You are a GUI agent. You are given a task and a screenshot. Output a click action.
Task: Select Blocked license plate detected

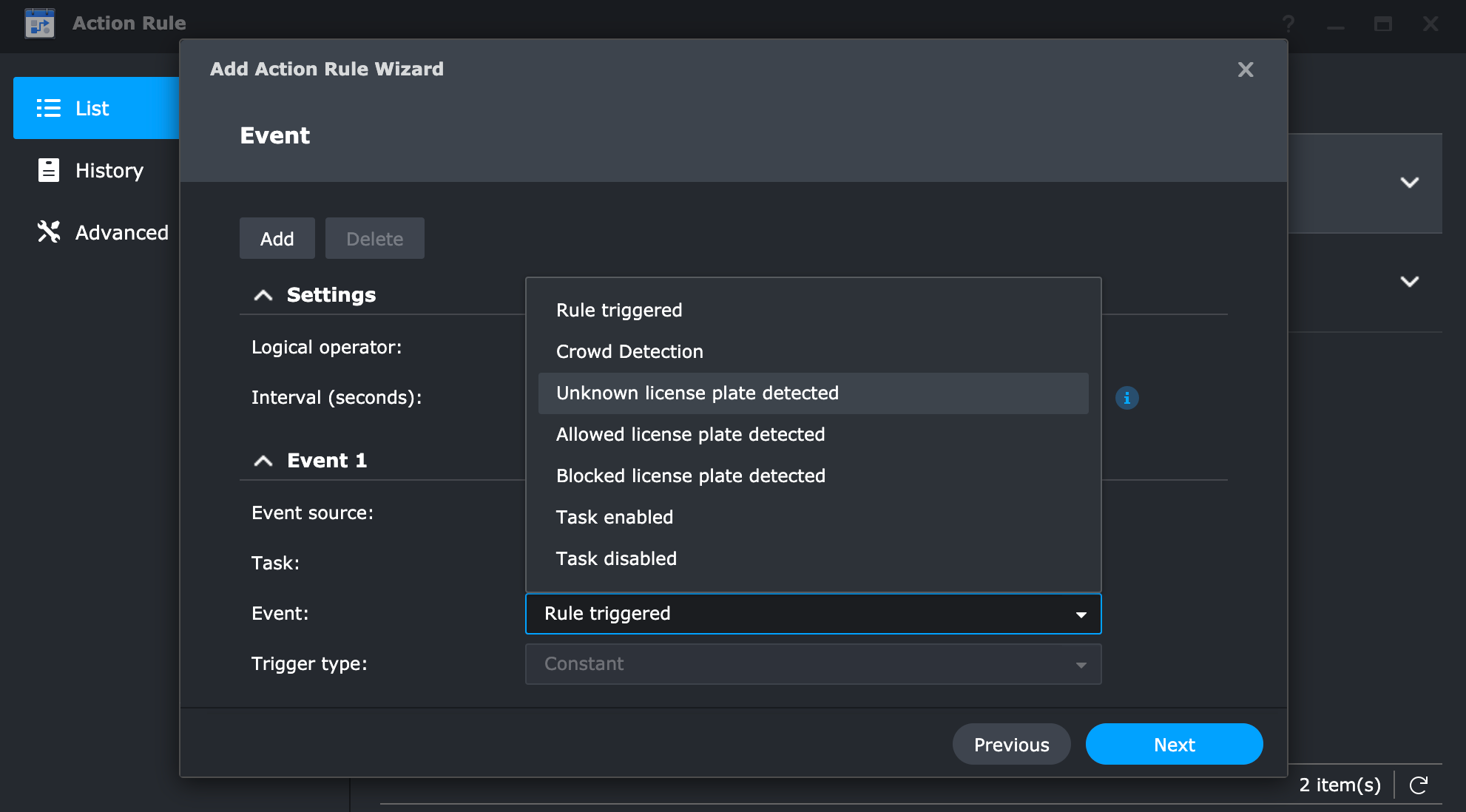[x=690, y=476]
